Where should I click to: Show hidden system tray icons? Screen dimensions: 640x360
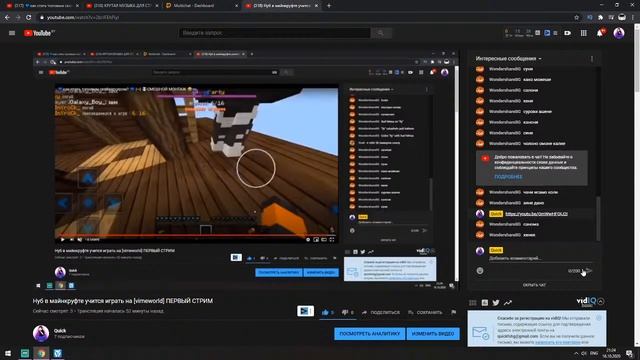[x=576, y=353]
